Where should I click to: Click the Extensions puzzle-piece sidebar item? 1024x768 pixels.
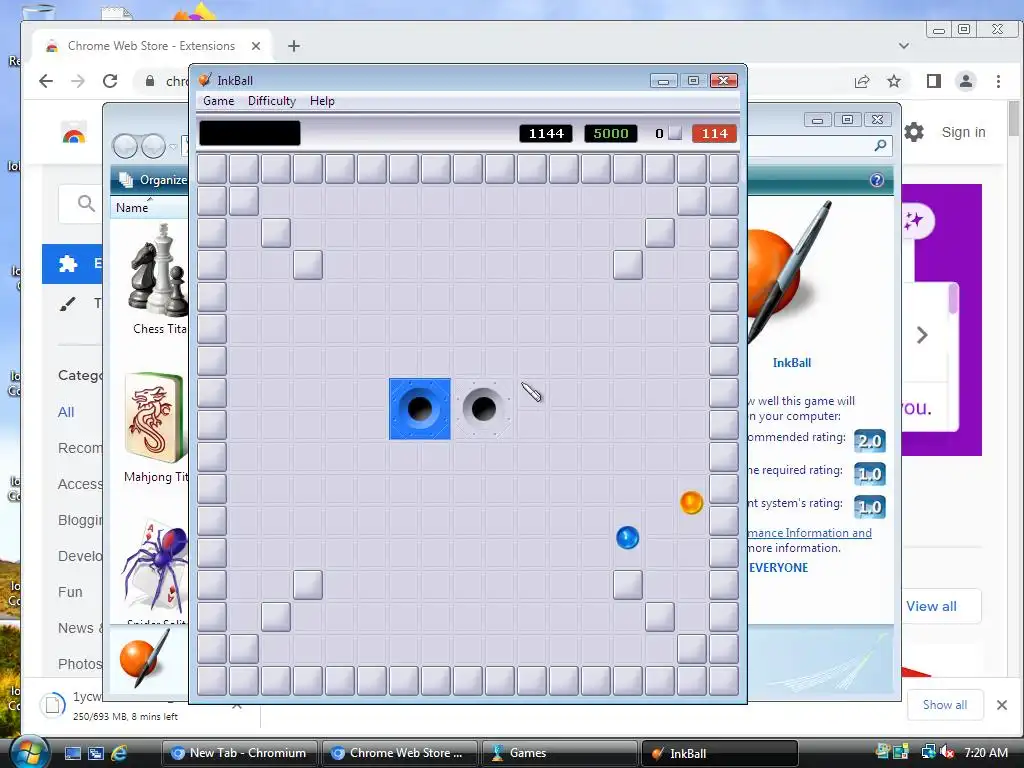click(68, 263)
